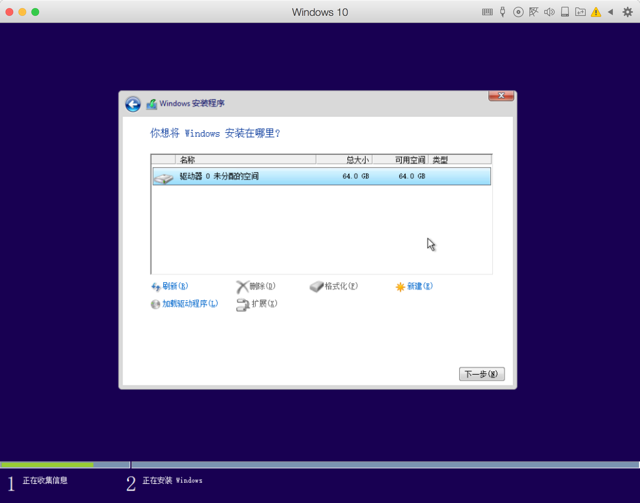Click the sound speaker icon in titlebar
This screenshot has width=640, height=503.
coord(549,12)
